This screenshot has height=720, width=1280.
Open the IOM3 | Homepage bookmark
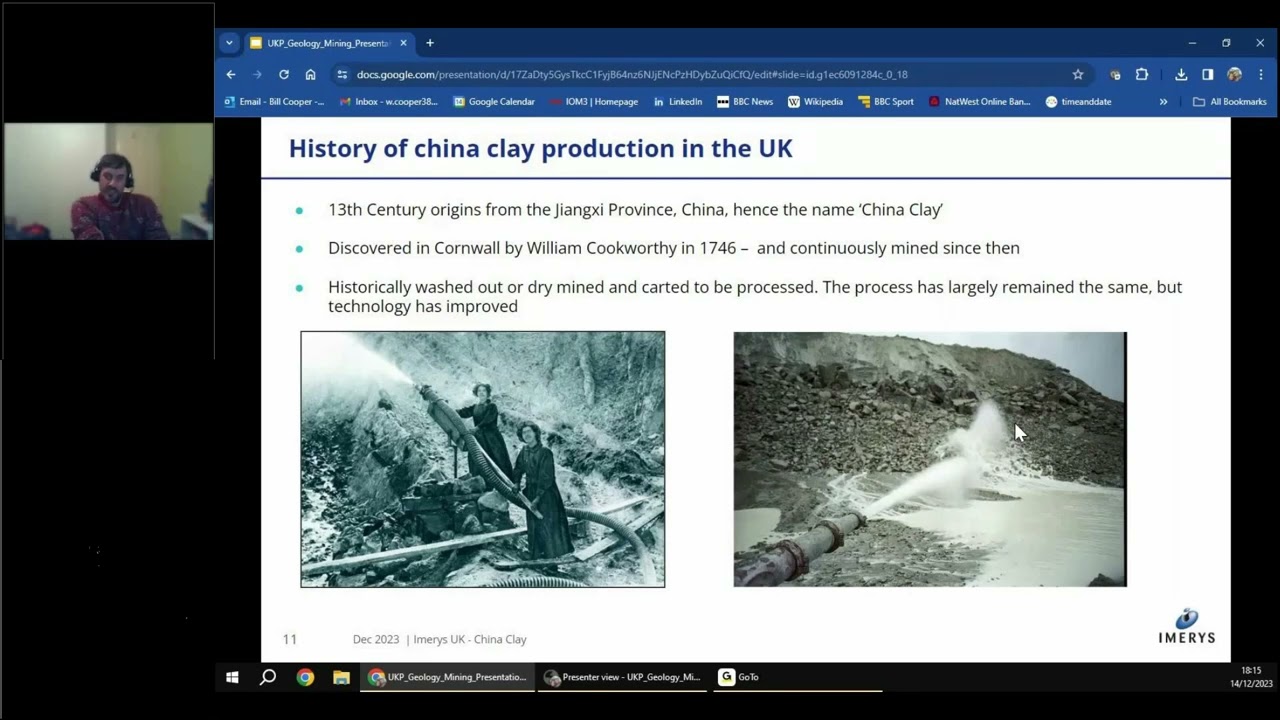point(593,101)
